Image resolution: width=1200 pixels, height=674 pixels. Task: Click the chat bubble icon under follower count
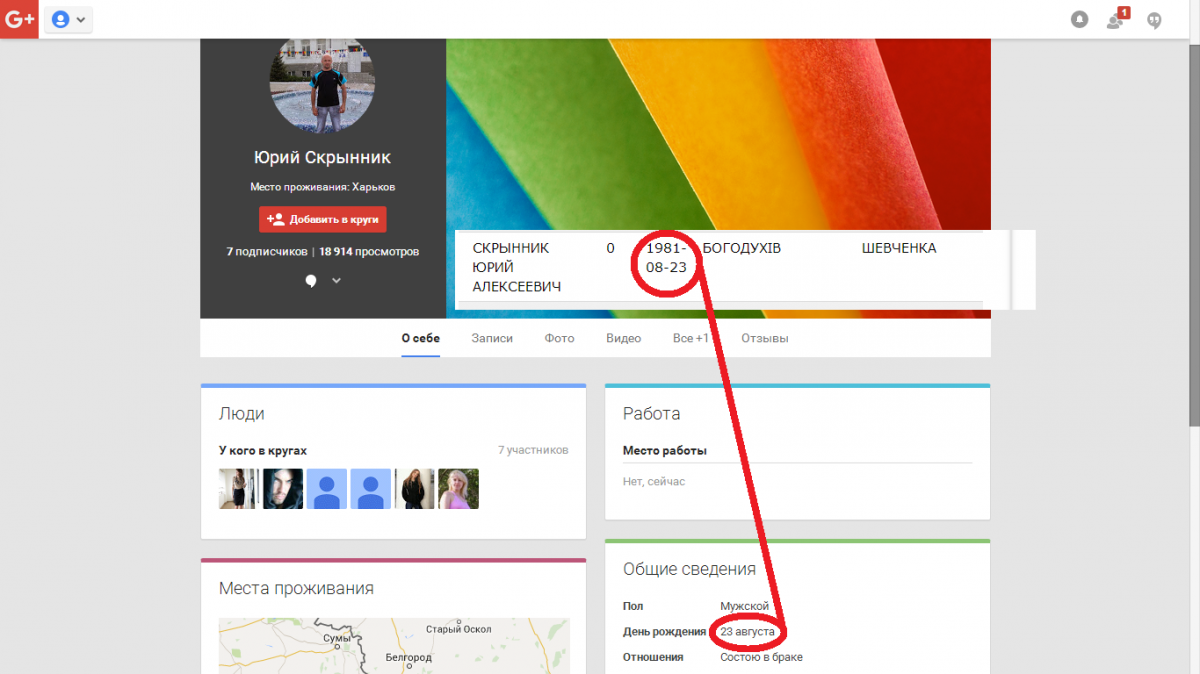click(x=311, y=281)
